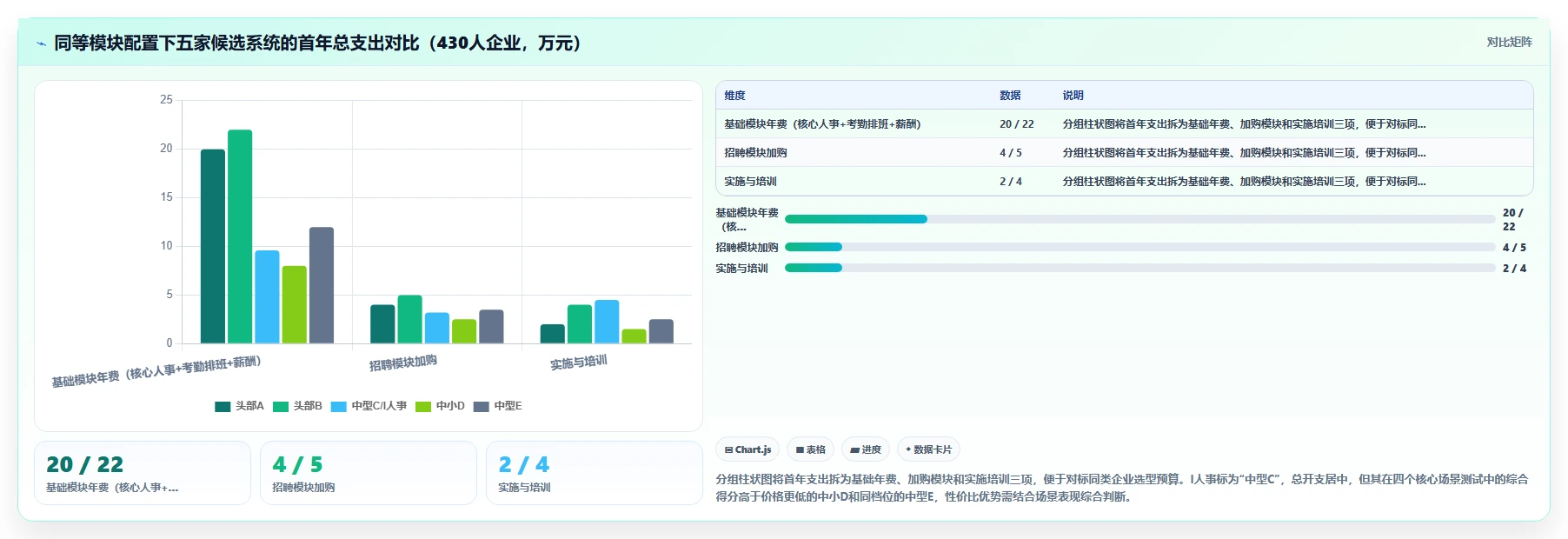This screenshot has width=1568, height=539.
Task: Click 中型C/I人事 bar in 实施与培训 group
Action: [607, 322]
